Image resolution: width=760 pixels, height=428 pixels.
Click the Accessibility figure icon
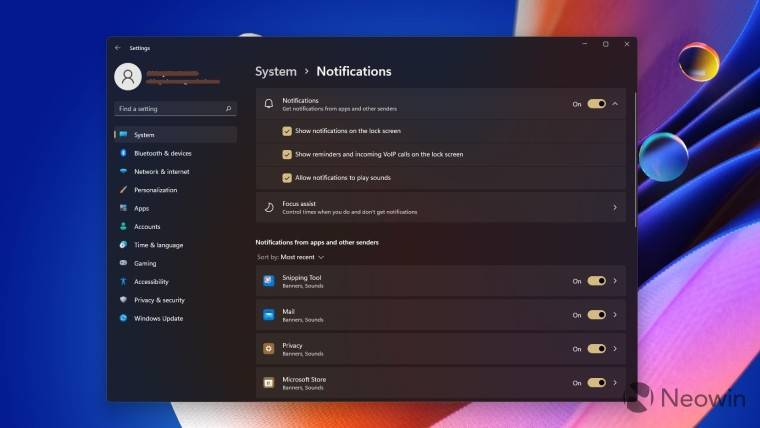point(124,281)
